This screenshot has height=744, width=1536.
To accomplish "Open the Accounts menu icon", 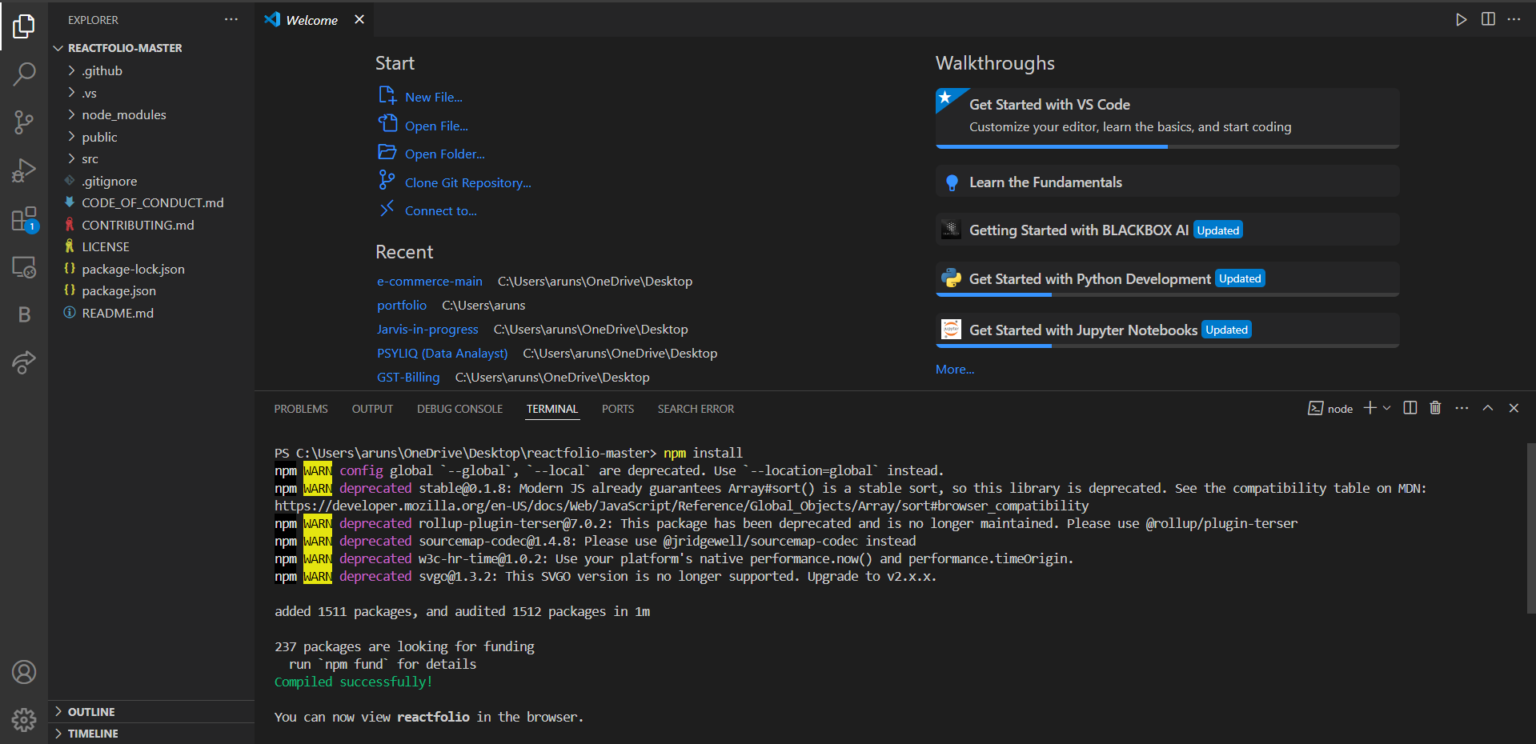I will click(24, 672).
